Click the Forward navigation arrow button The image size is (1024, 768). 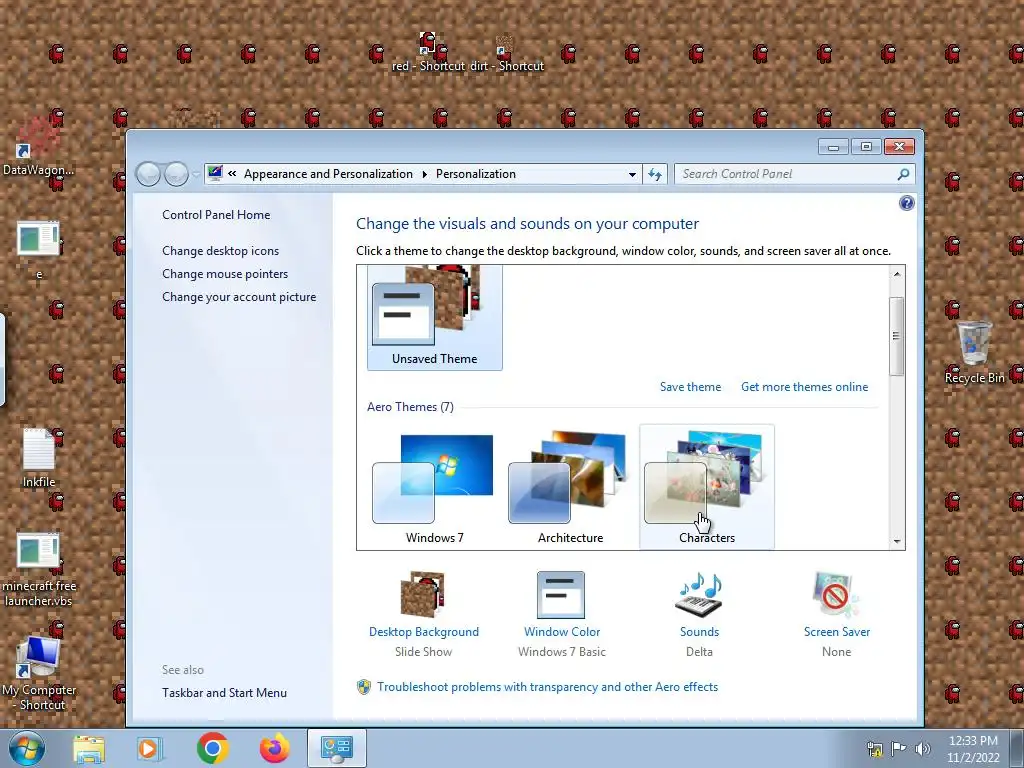pyautogui.click(x=176, y=174)
